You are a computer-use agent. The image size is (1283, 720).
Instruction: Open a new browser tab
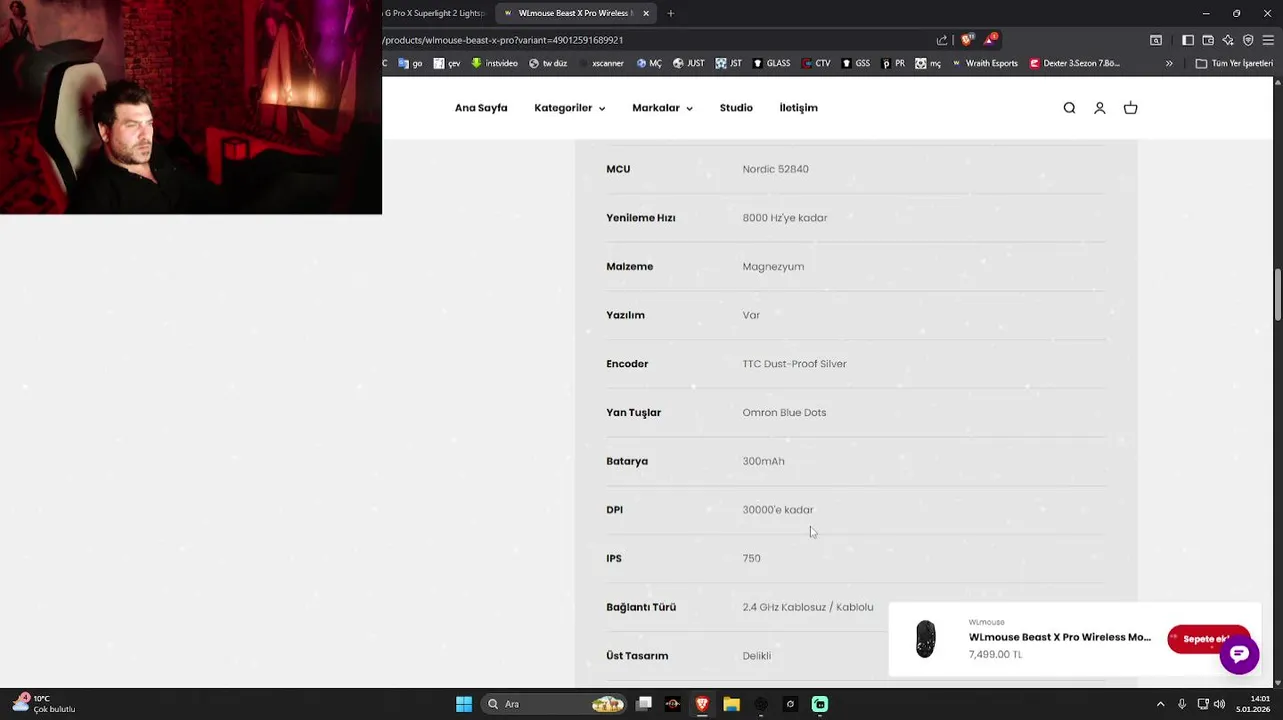[670, 13]
